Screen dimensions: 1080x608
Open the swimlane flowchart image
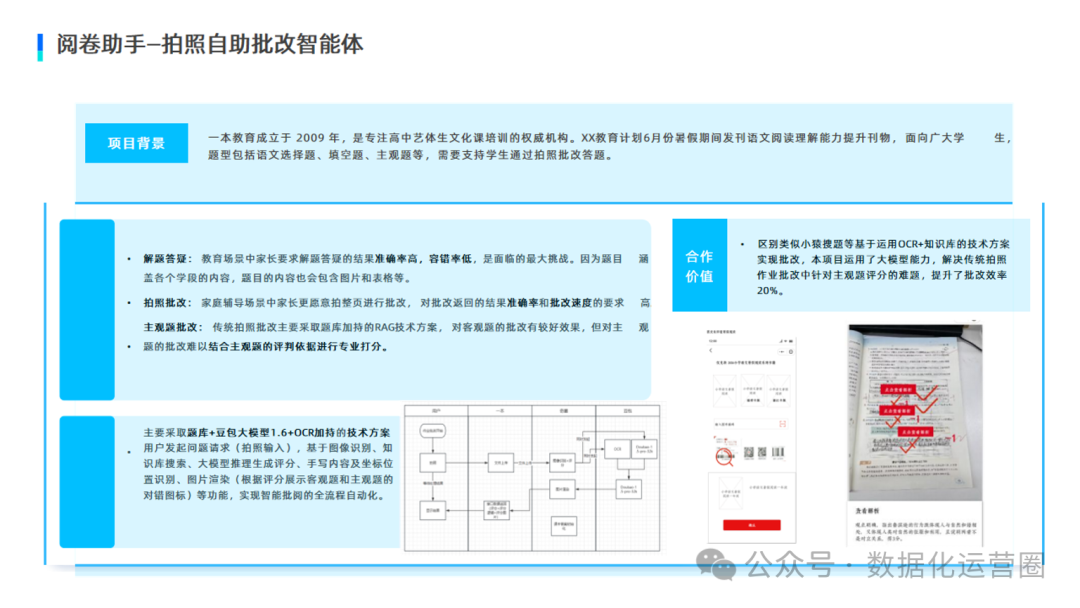point(532,479)
